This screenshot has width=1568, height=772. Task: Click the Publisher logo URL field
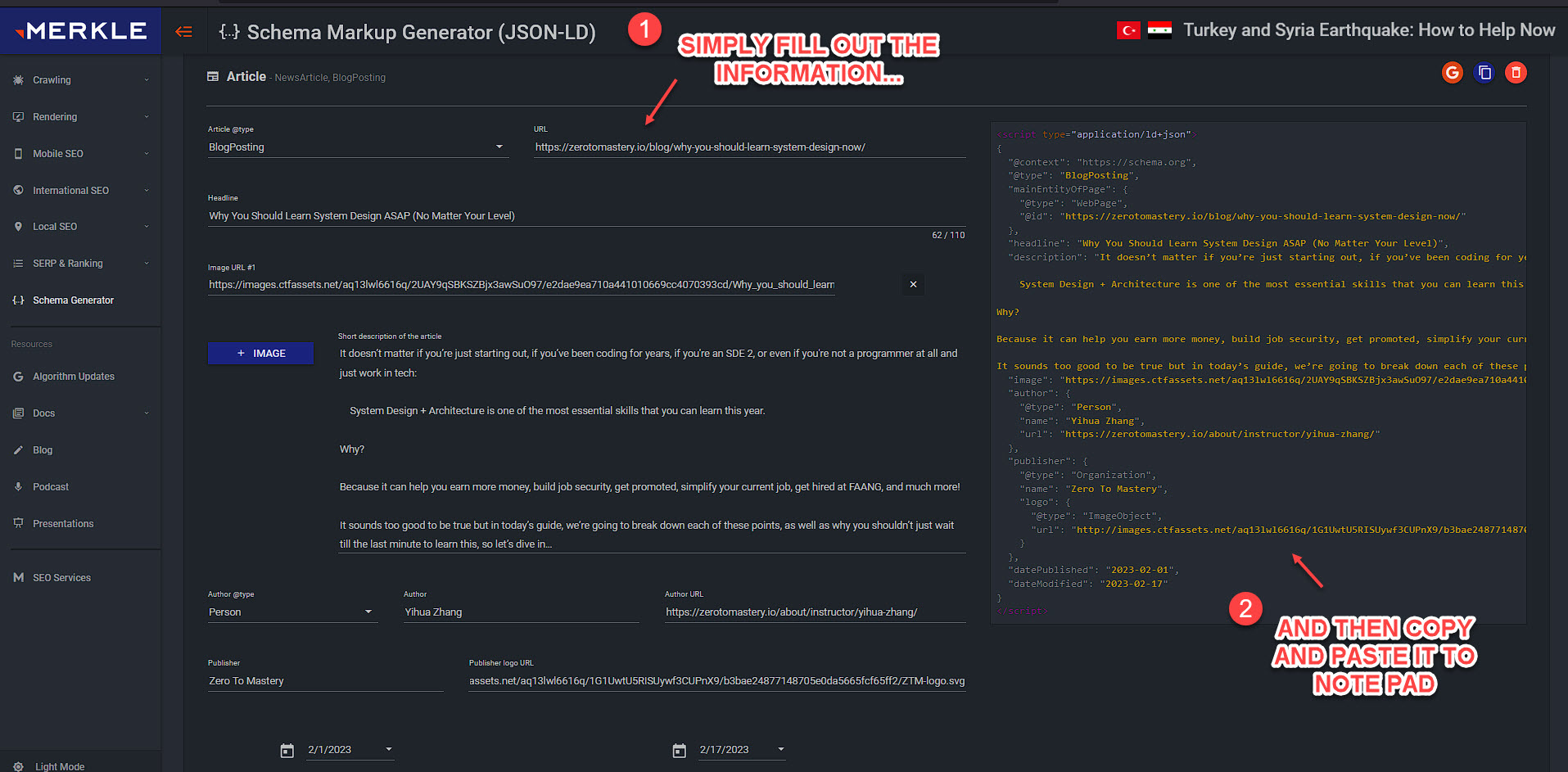coord(717,681)
